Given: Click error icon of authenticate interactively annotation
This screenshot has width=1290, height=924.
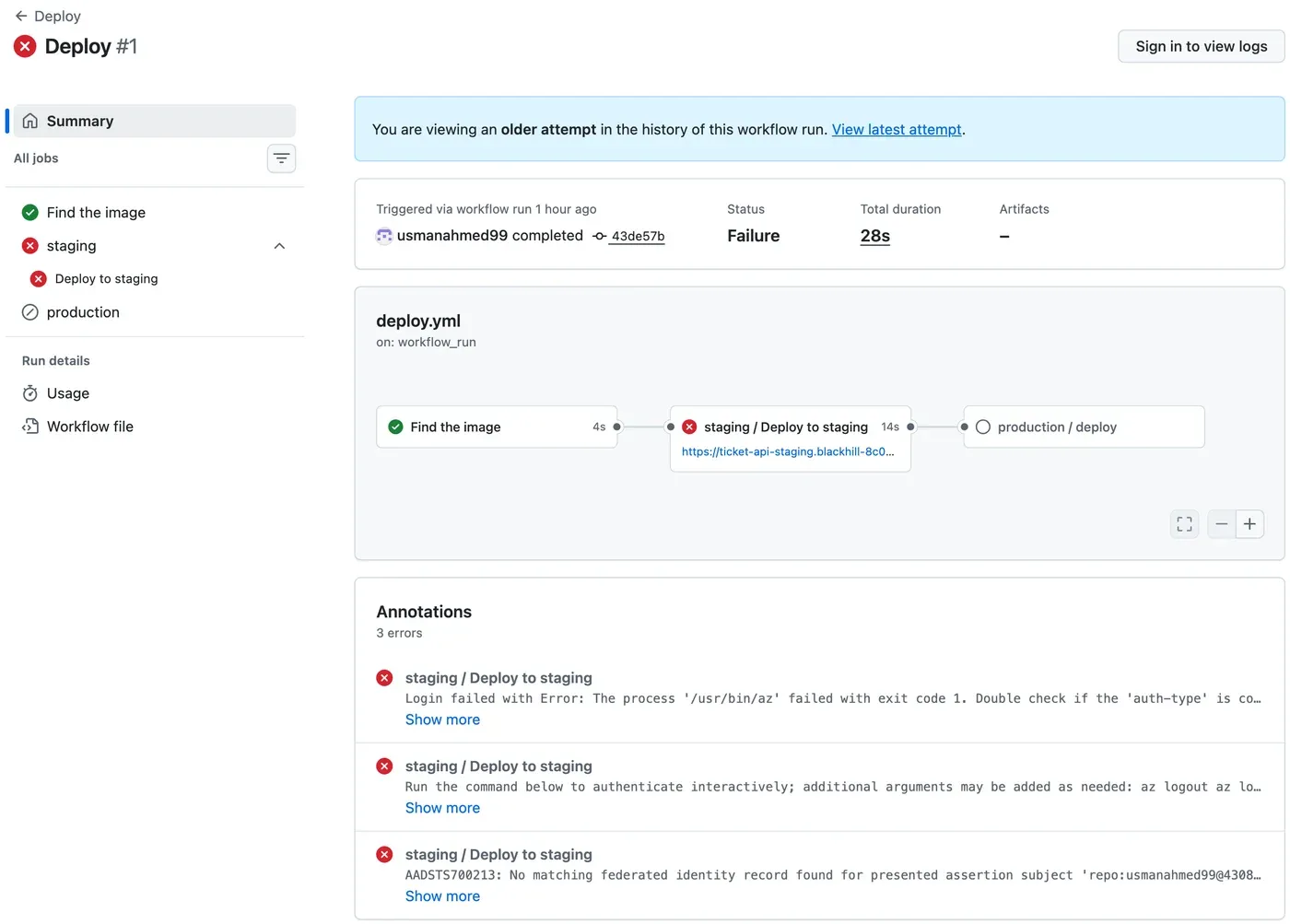Looking at the screenshot, I should click(x=385, y=766).
